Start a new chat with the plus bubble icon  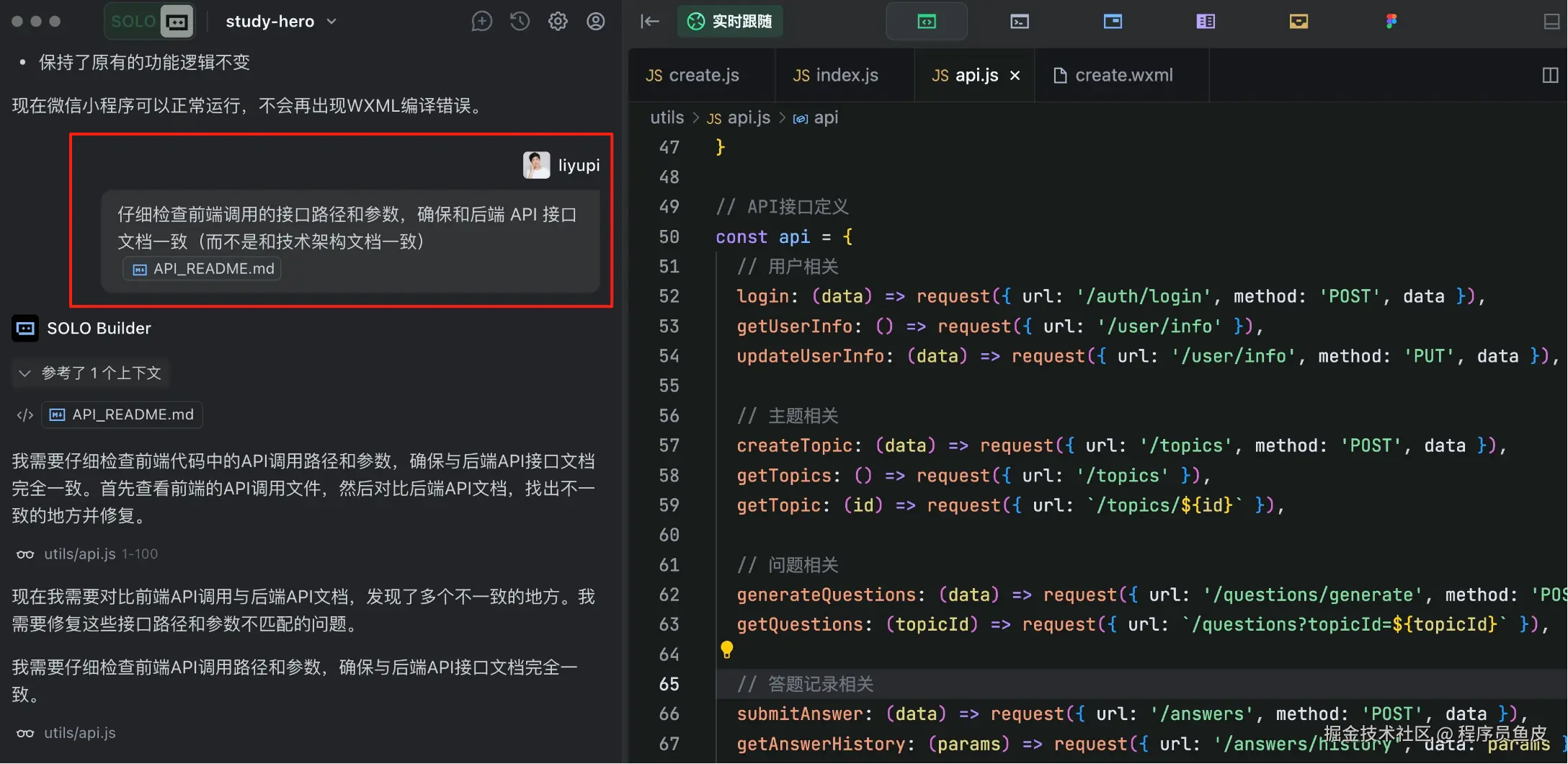(482, 22)
